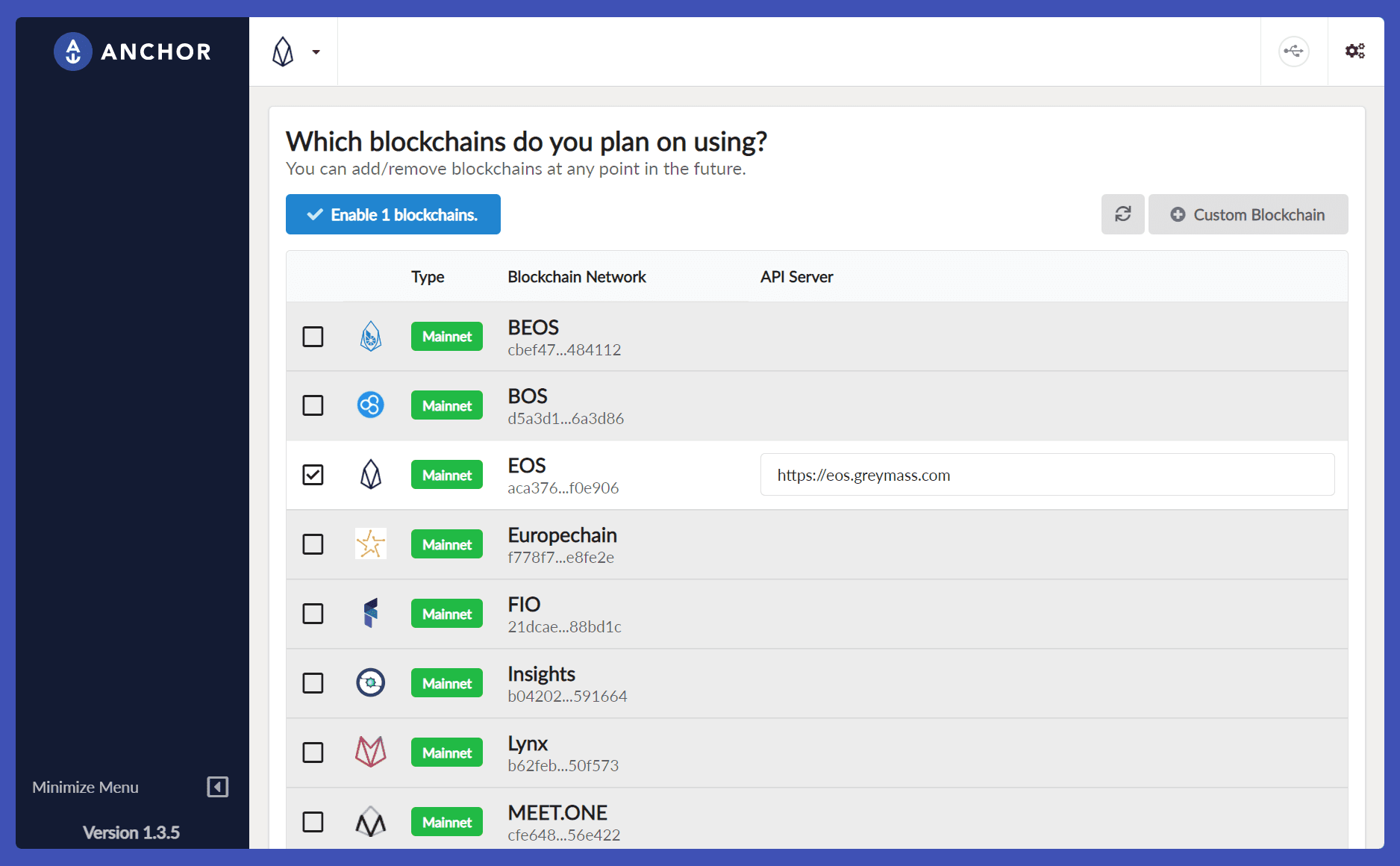Select the EOS network name
1400x866 pixels.
pos(527,465)
